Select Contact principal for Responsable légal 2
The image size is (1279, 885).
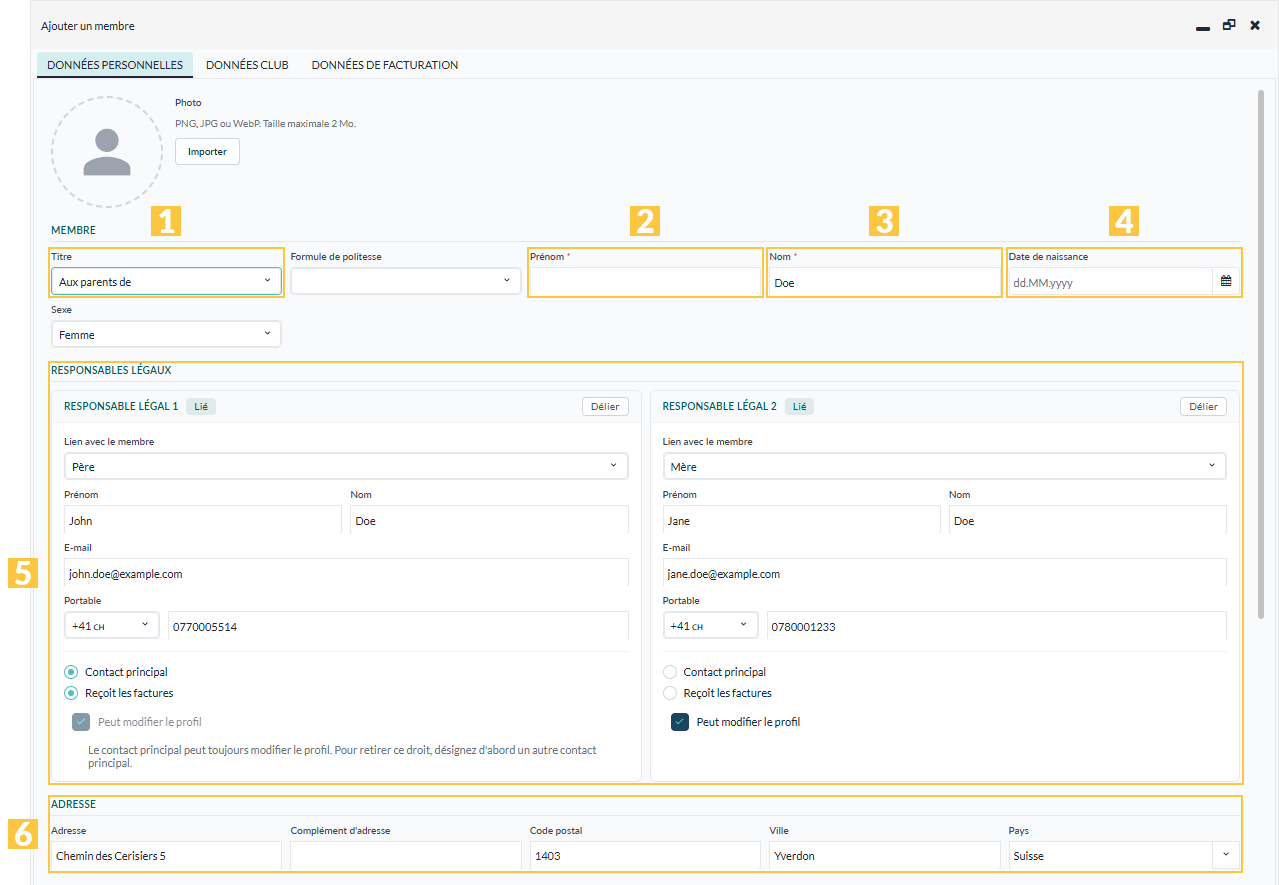[670, 672]
